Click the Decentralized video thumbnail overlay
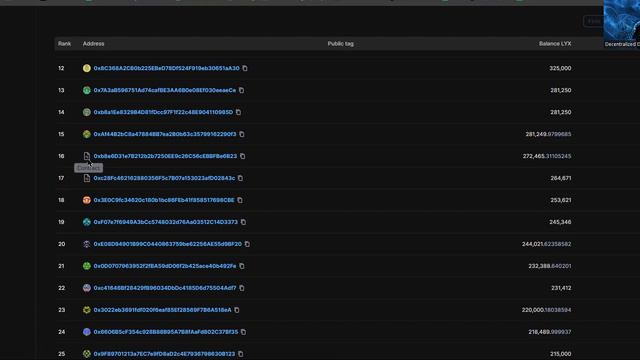Viewport: 640px width, 360px height. click(x=622, y=24)
